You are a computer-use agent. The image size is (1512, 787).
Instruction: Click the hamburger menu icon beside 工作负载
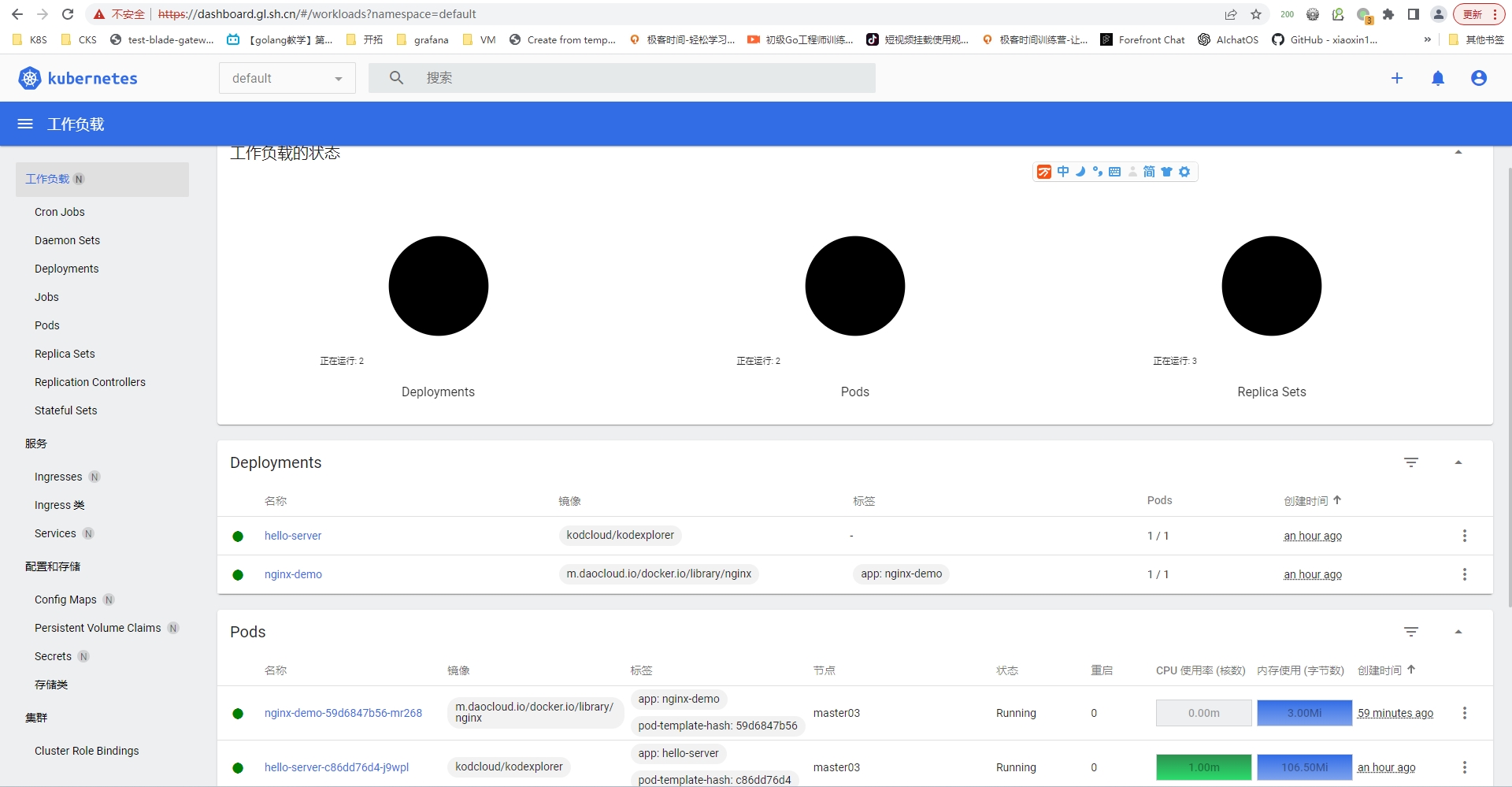click(25, 124)
